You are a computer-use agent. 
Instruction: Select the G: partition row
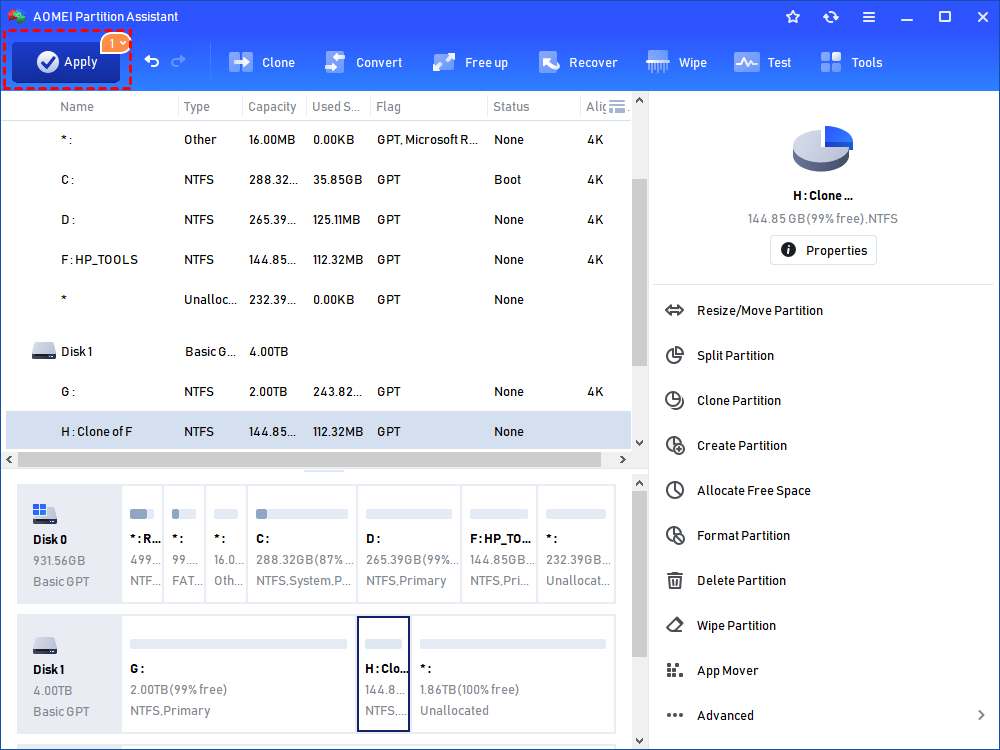(318, 392)
